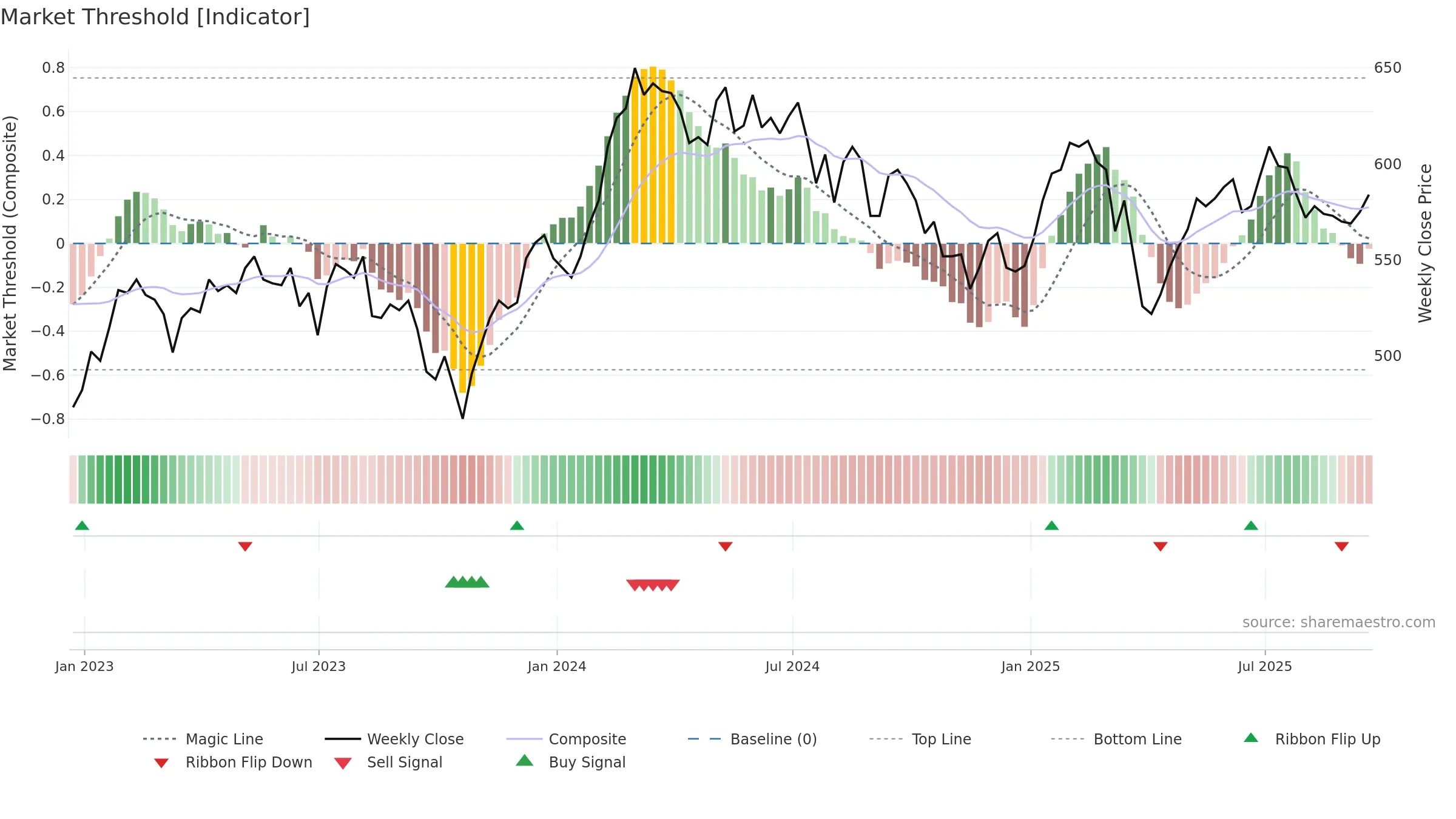Click the −0.8 composite axis label
The image size is (1456, 819).
click(48, 419)
